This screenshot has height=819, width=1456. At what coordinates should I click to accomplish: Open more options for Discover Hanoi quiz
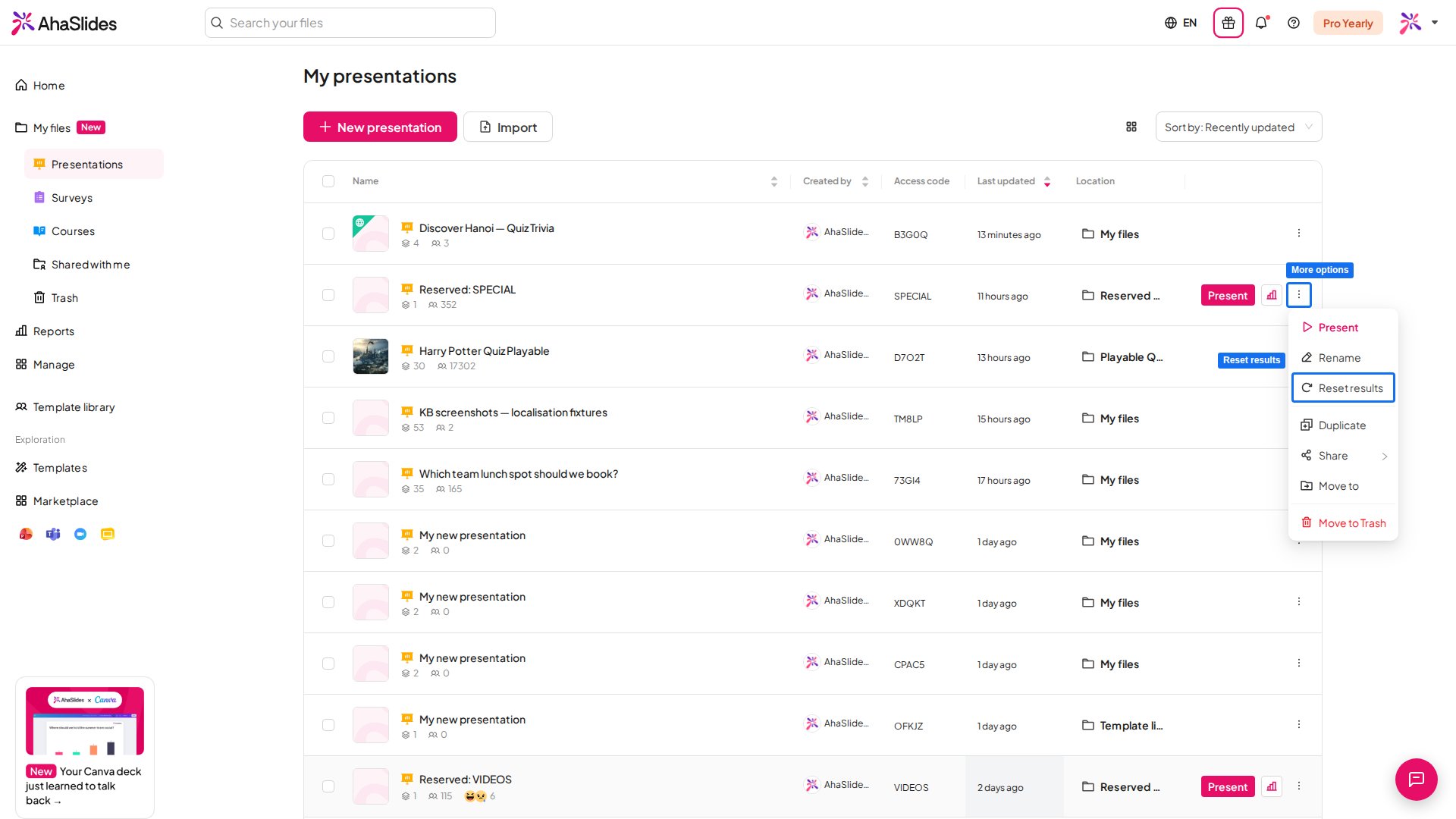[x=1298, y=233]
